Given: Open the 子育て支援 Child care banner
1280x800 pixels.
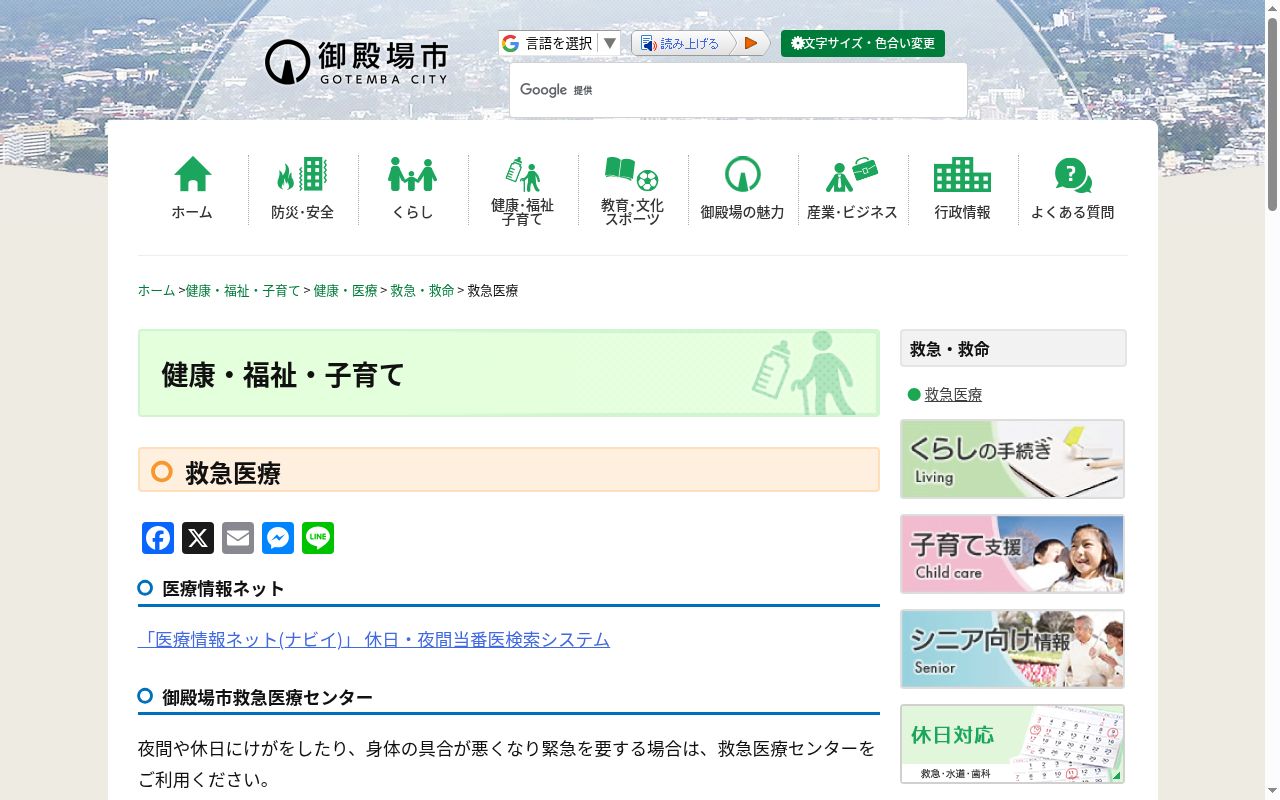Looking at the screenshot, I should pos(1012,554).
